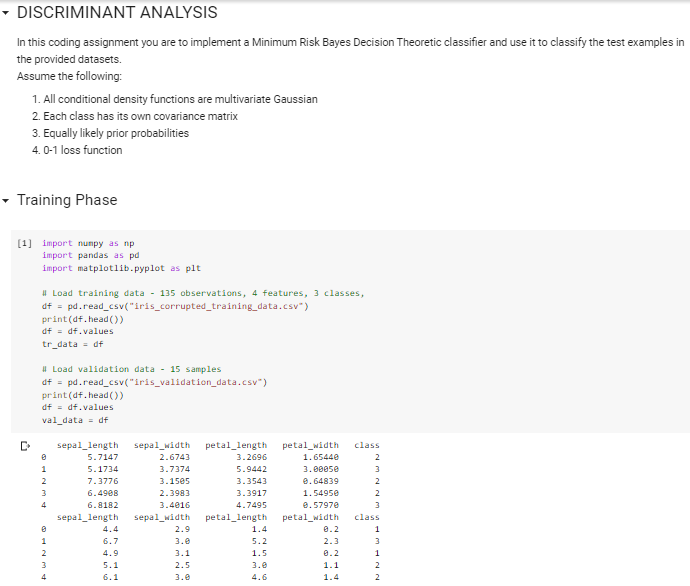Collapse the Training Phase section
This screenshot has height=586, width=690.
pos(5,201)
